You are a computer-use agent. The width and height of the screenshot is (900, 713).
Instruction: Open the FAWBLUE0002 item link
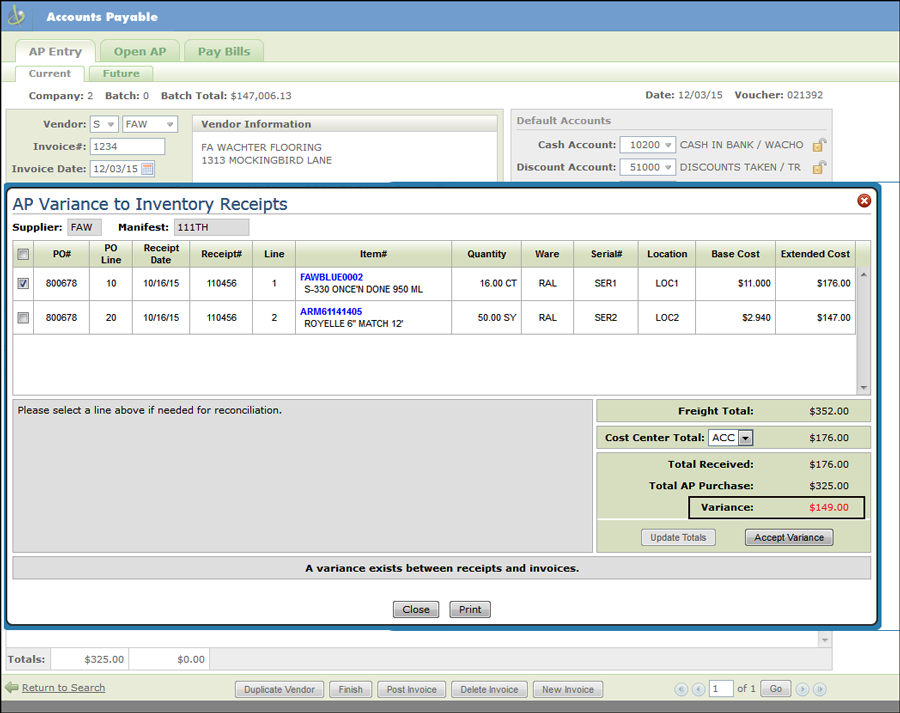tap(331, 277)
